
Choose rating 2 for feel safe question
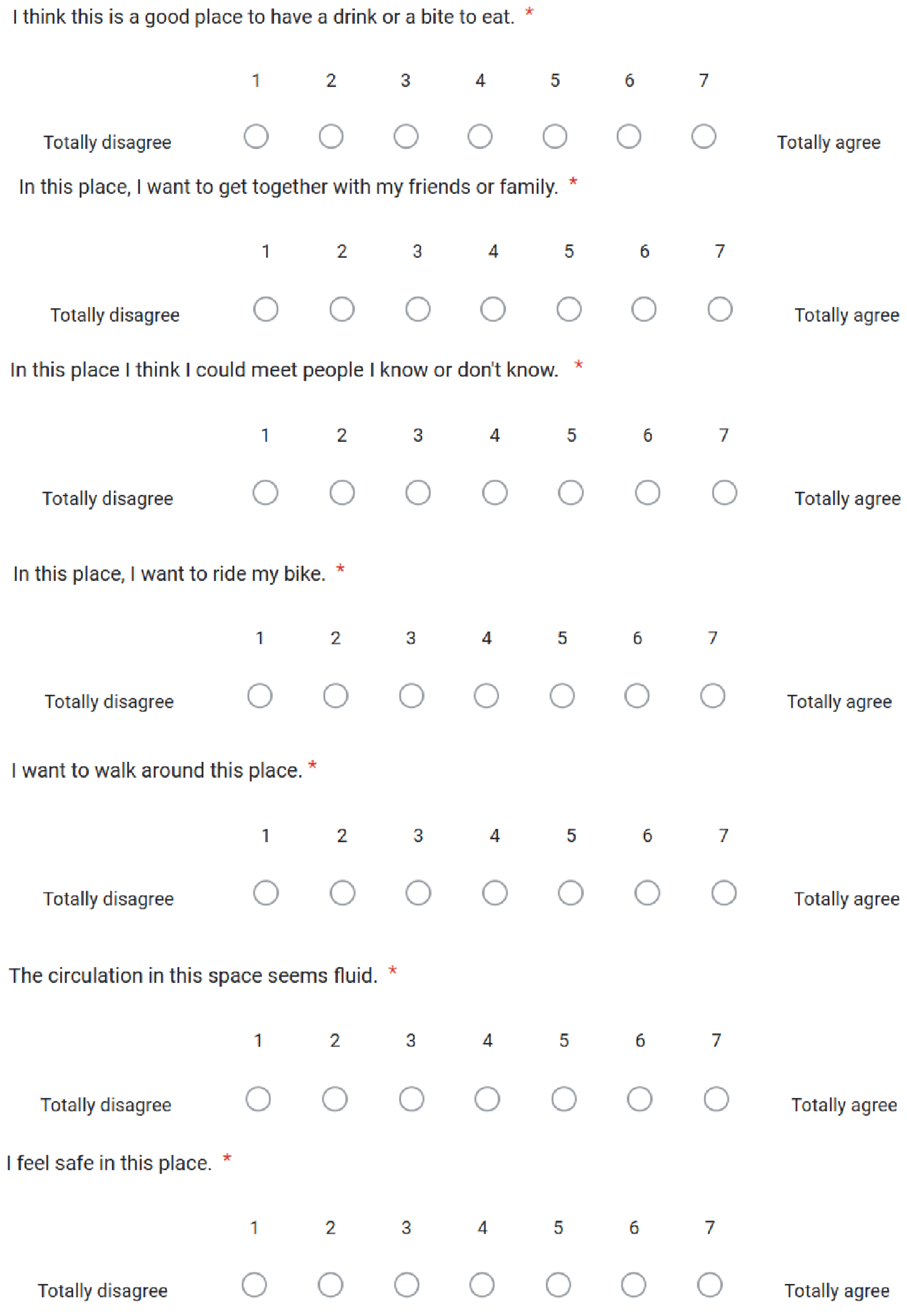[330, 1285]
